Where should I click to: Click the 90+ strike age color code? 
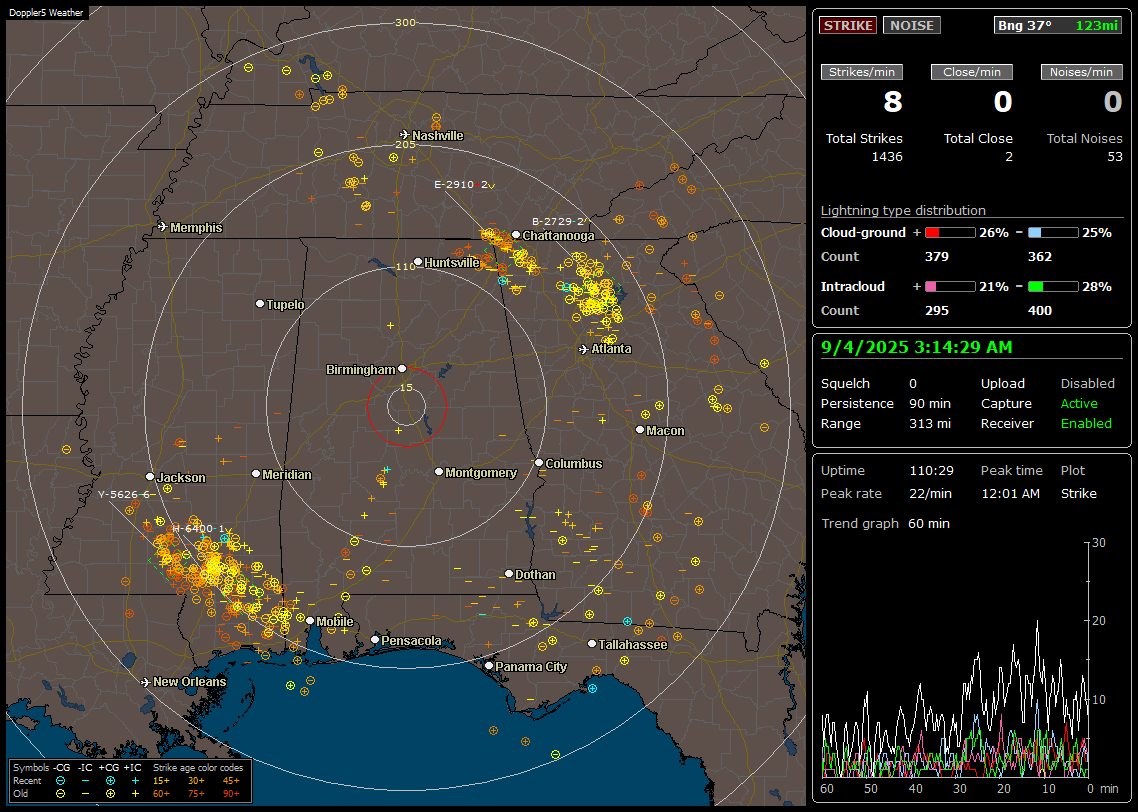pos(231,794)
